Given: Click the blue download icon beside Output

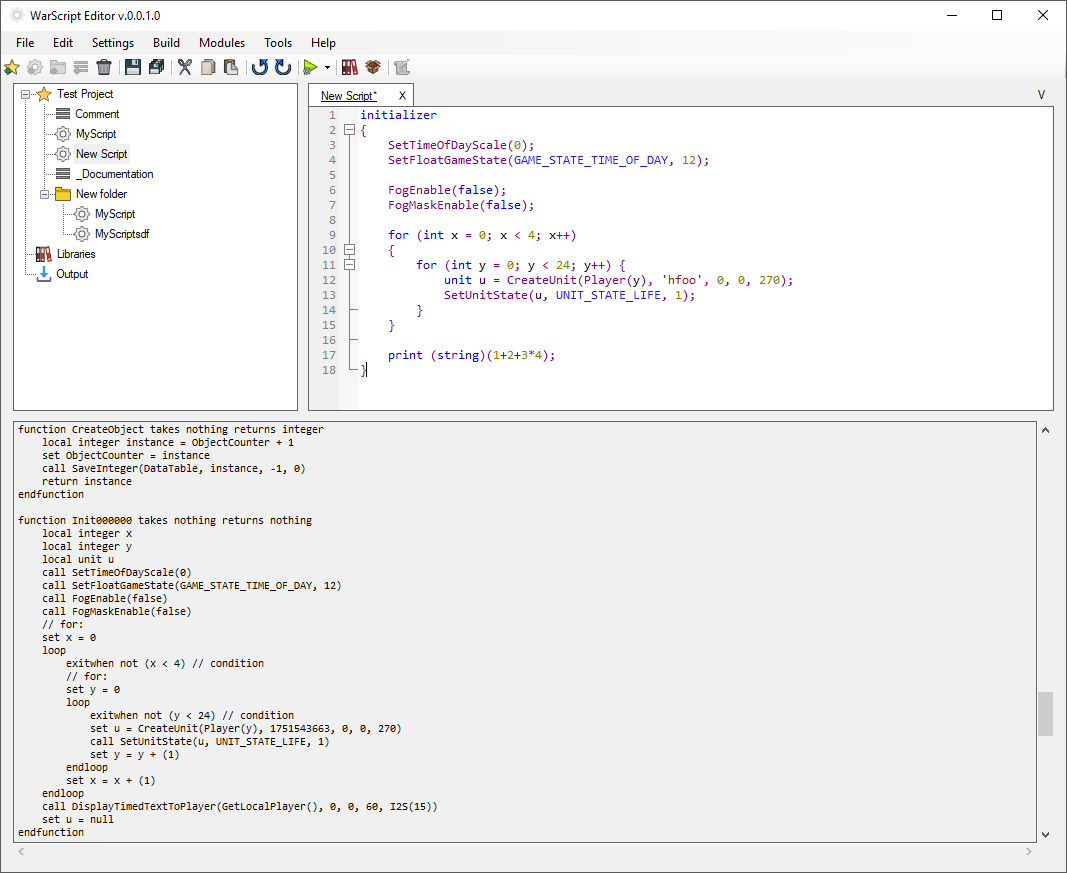Looking at the screenshot, I should (x=44, y=274).
